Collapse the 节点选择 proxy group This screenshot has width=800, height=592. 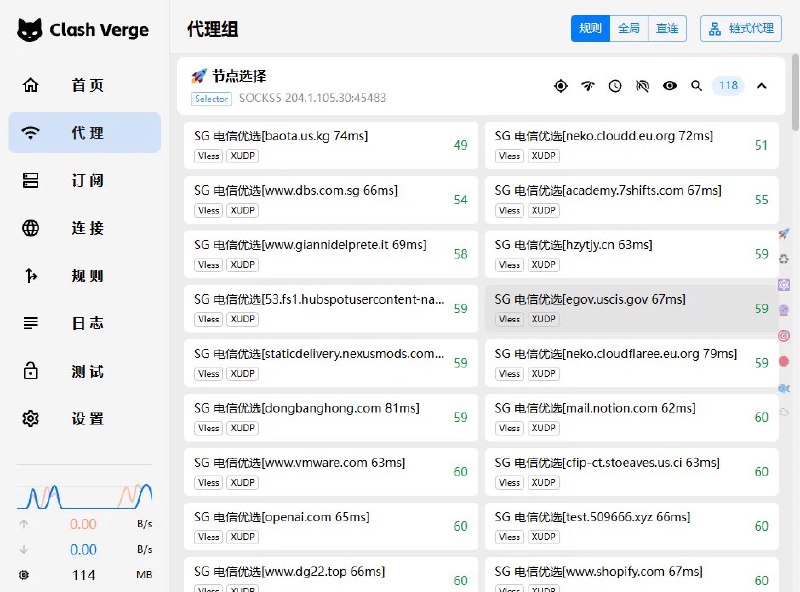coord(762,86)
